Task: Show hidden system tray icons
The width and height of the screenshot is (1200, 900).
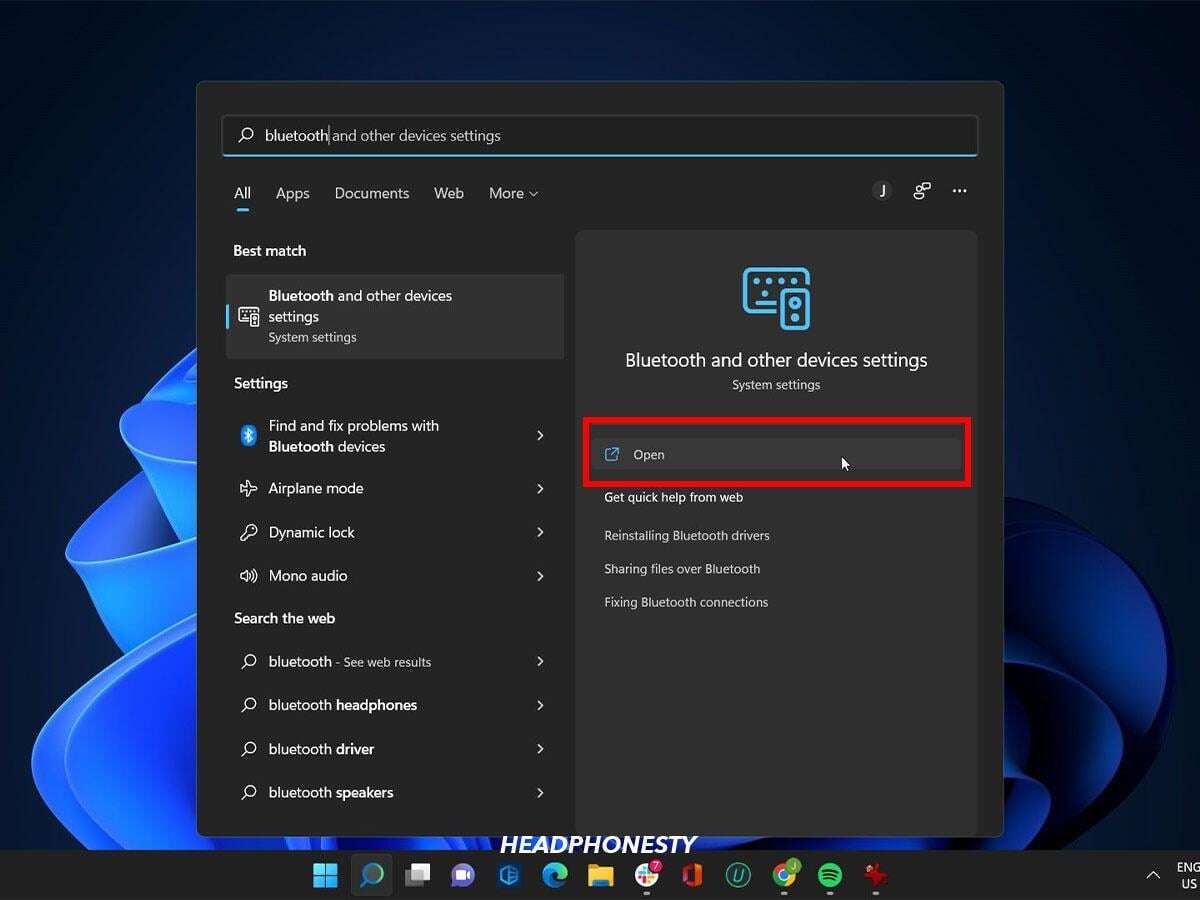Action: pyautogui.click(x=1153, y=875)
